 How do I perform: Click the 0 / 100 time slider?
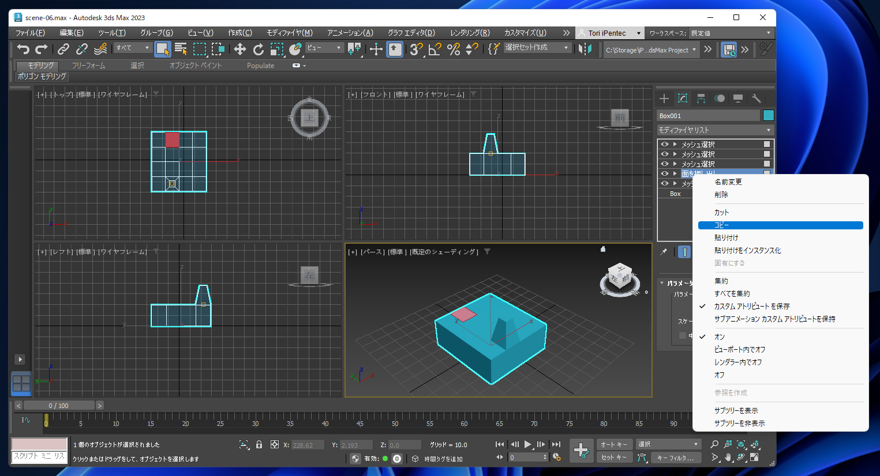[x=58, y=405]
